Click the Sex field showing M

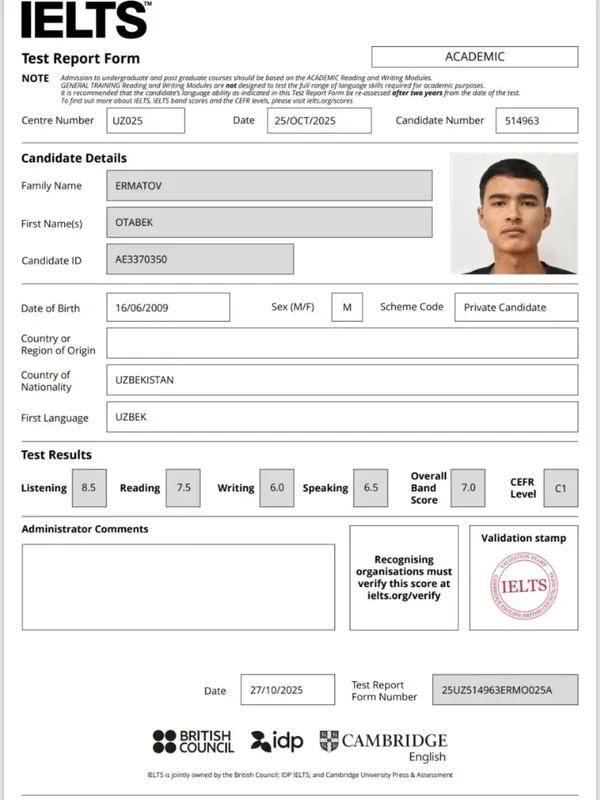click(x=347, y=307)
